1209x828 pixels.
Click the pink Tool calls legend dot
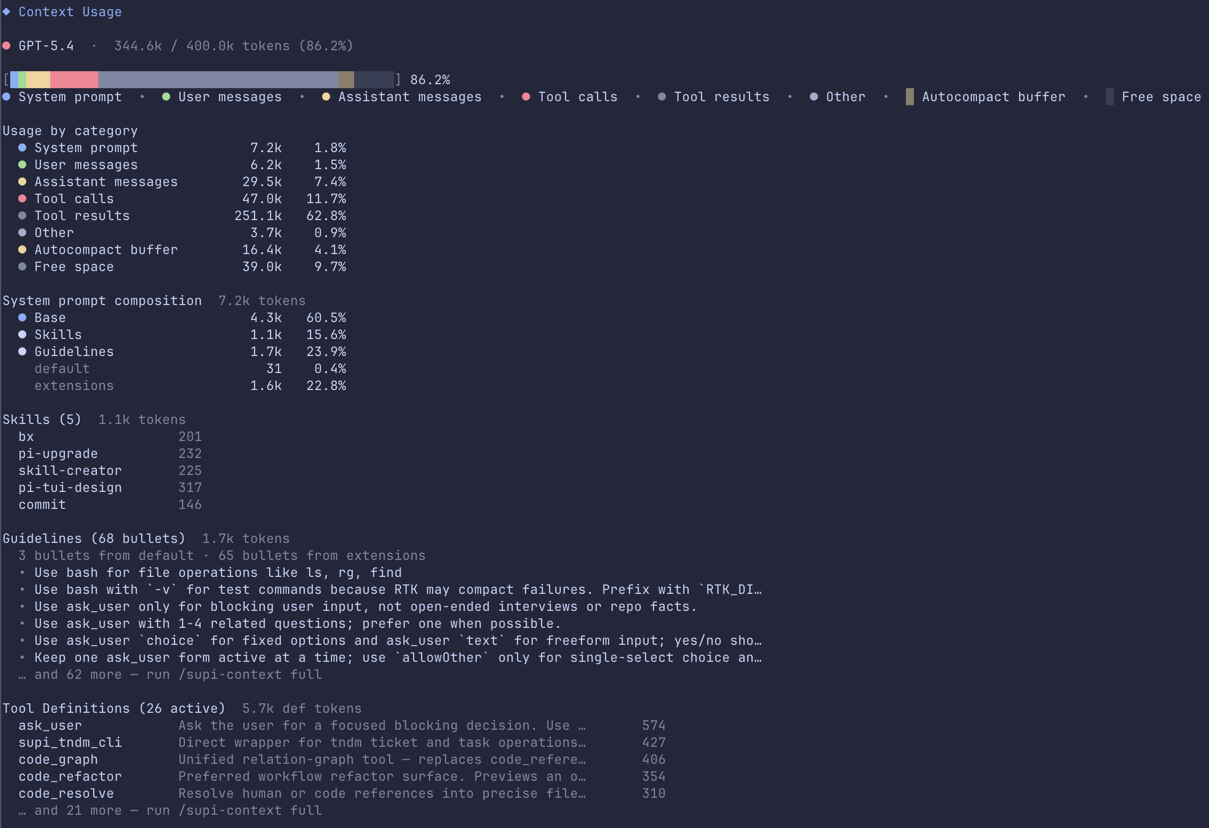(526, 97)
